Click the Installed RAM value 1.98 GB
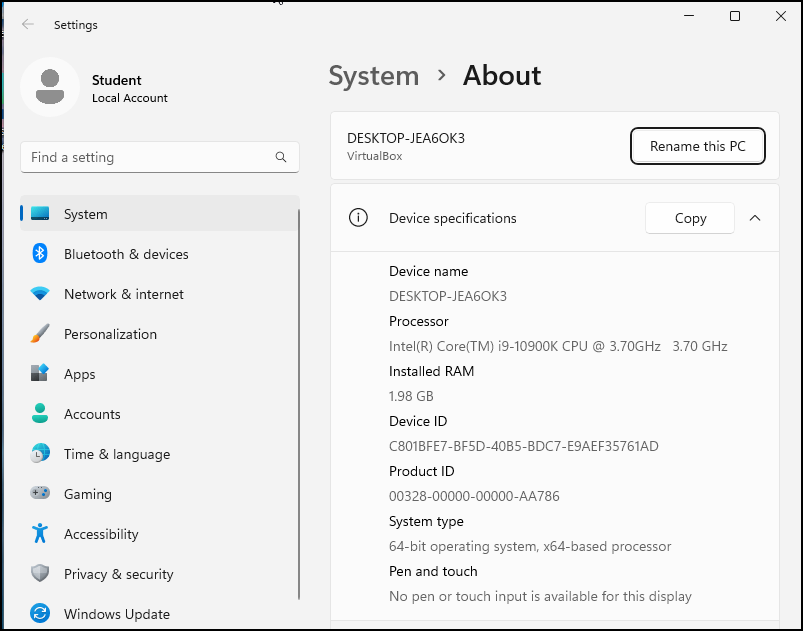803x631 pixels. point(411,396)
